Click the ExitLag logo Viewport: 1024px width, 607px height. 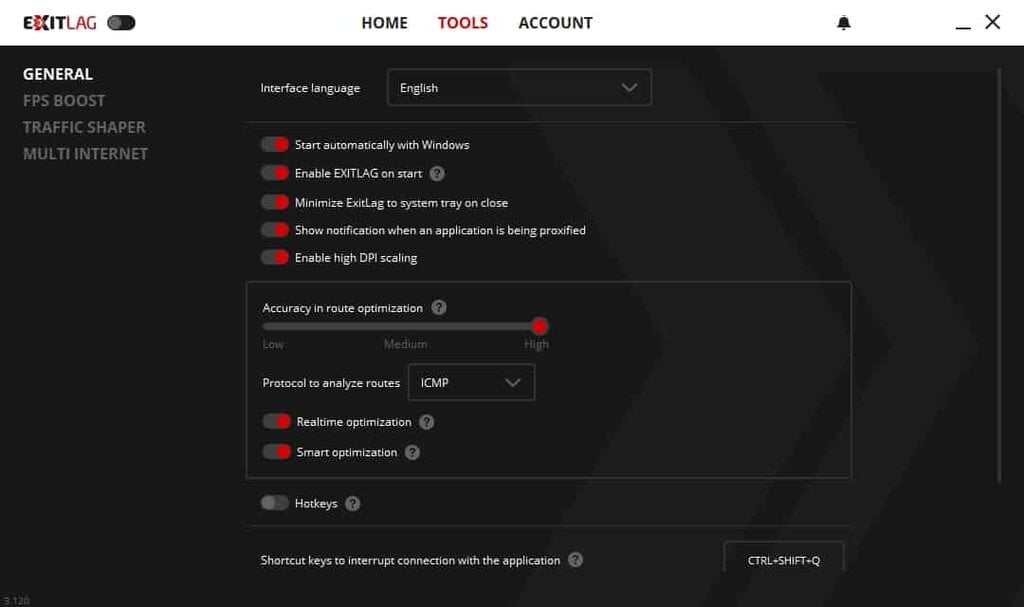[x=59, y=23]
